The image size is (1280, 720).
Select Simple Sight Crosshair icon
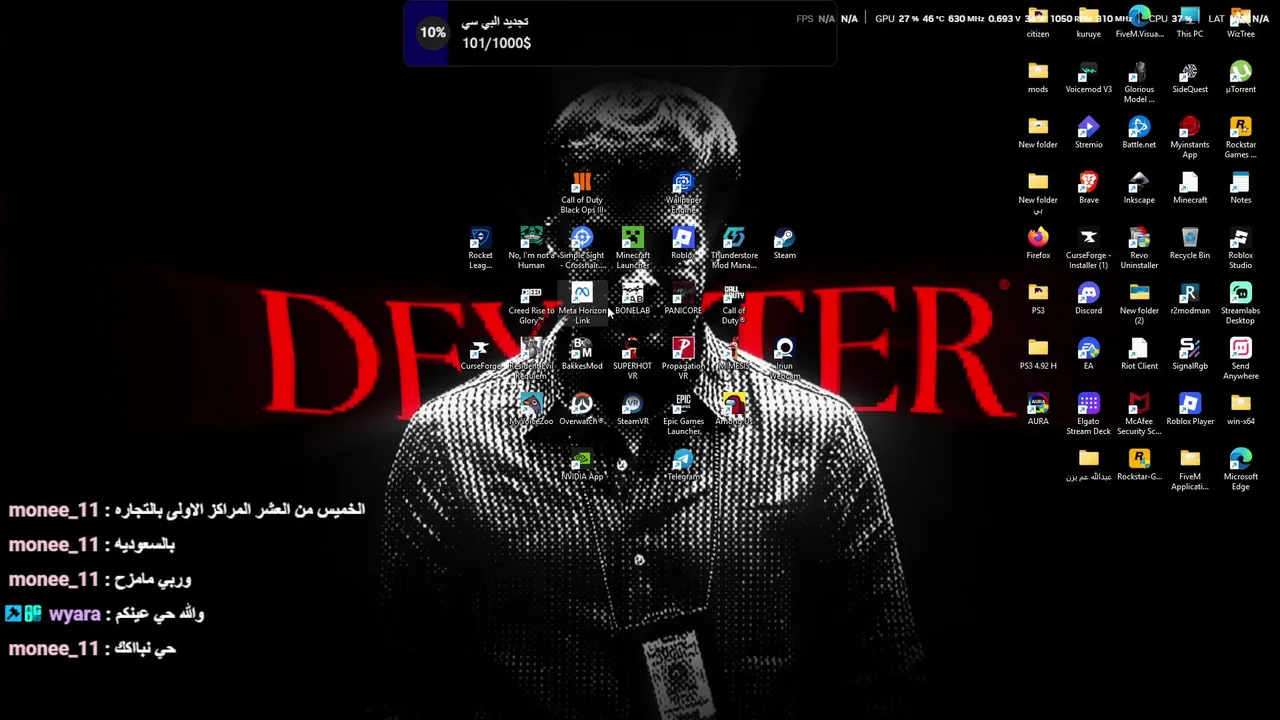pos(582,248)
